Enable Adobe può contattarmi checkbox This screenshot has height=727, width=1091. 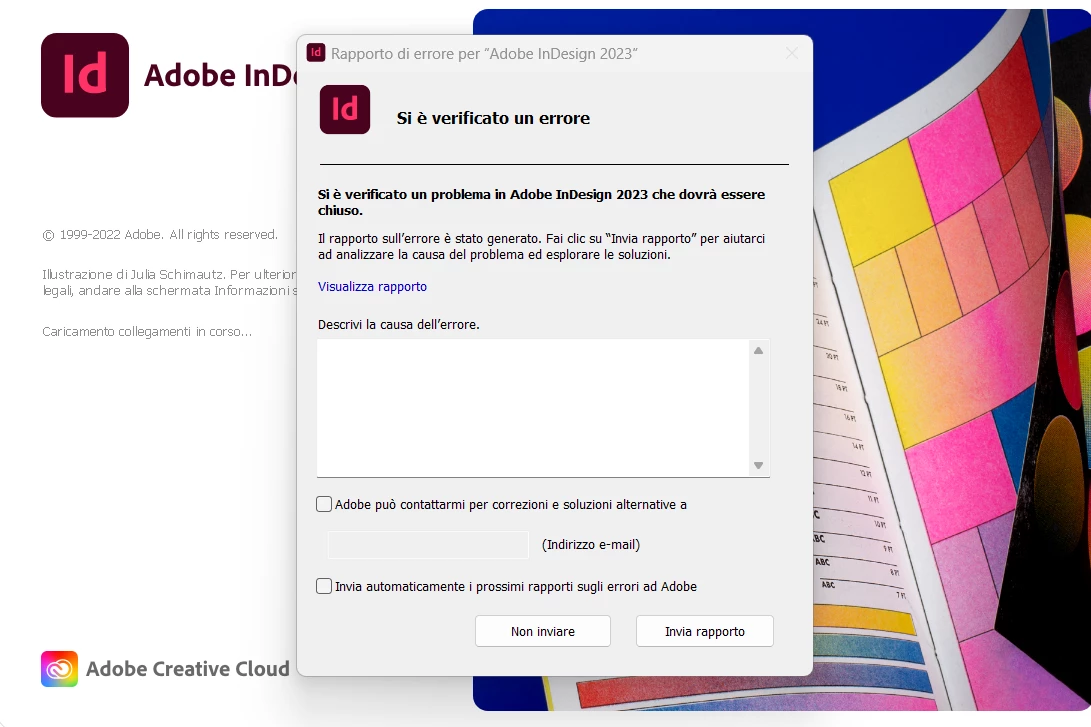[324, 504]
